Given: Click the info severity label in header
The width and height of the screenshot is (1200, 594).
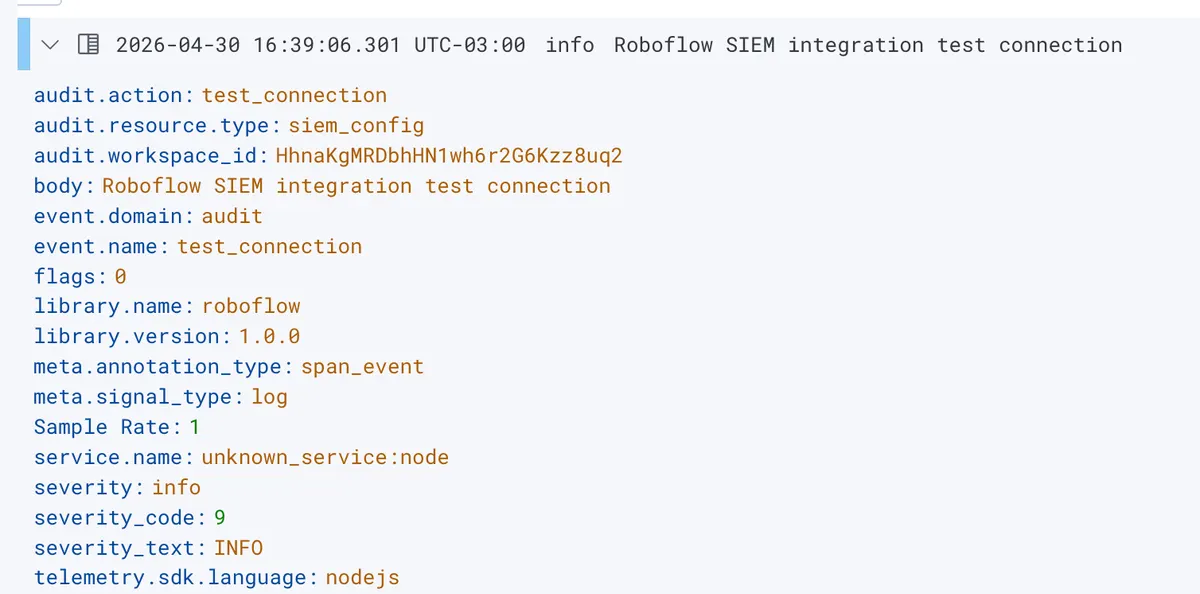Looking at the screenshot, I should coord(570,45).
